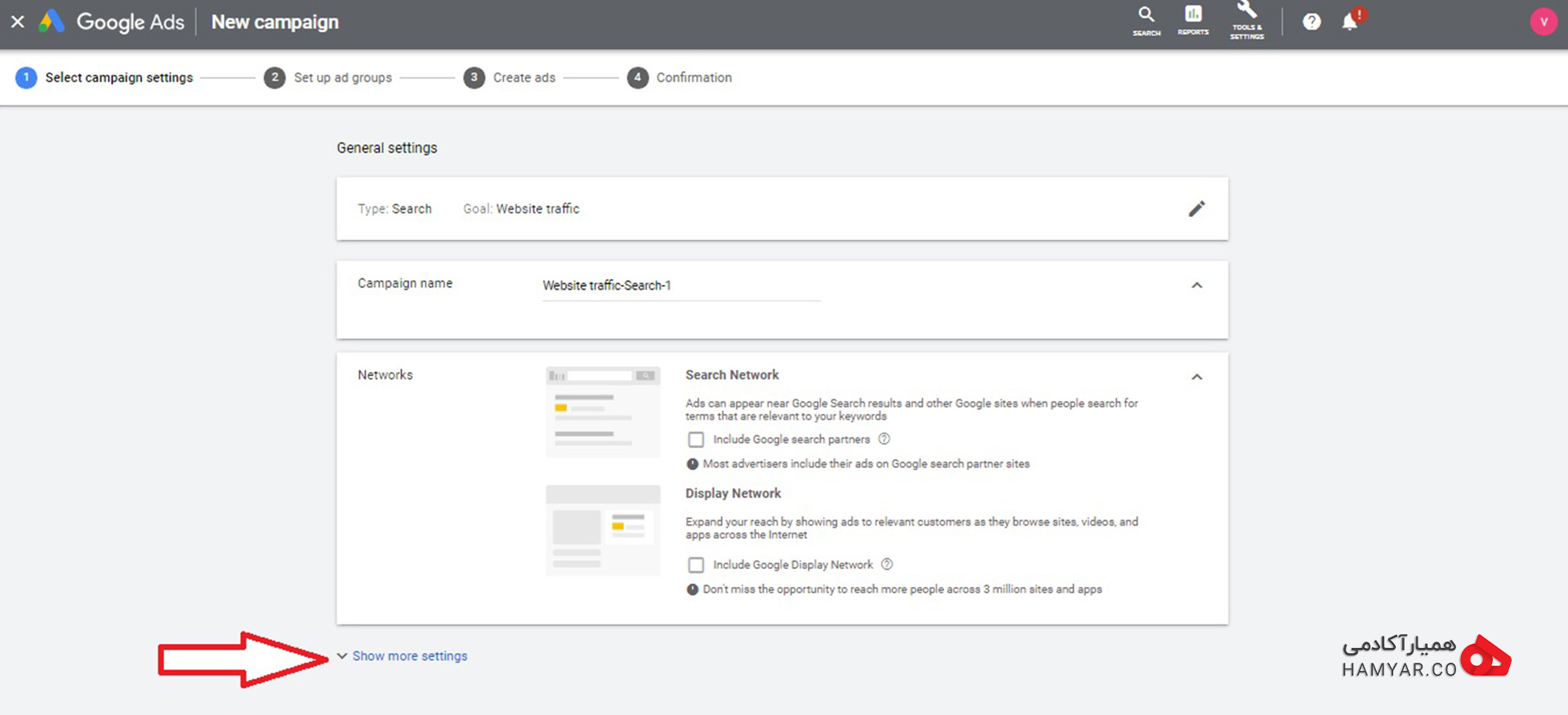Viewport: 1568px width, 715px height.
Task: Enable Include Google Display Network checkbox
Action: click(x=696, y=565)
